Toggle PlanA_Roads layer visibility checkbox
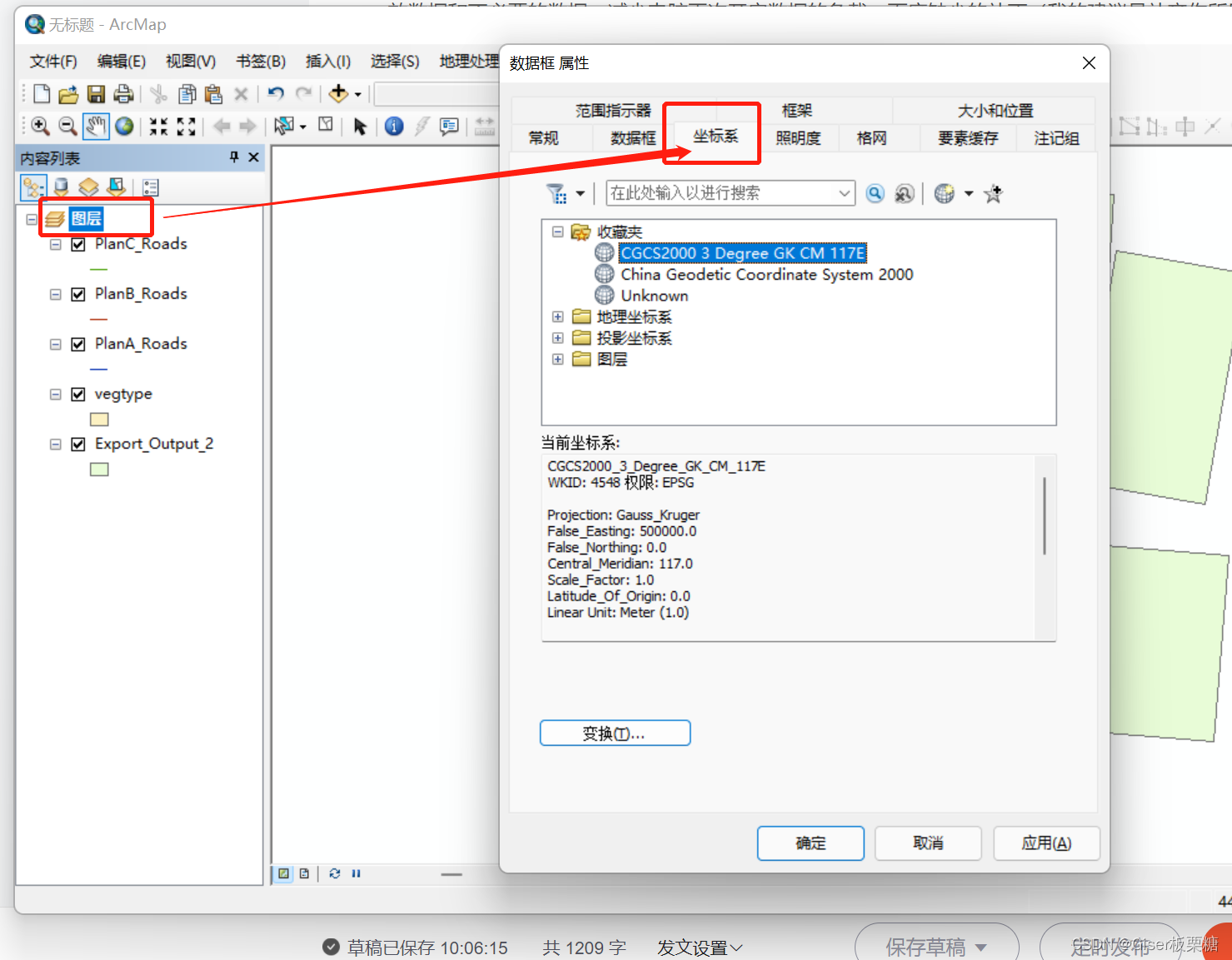 [78, 344]
